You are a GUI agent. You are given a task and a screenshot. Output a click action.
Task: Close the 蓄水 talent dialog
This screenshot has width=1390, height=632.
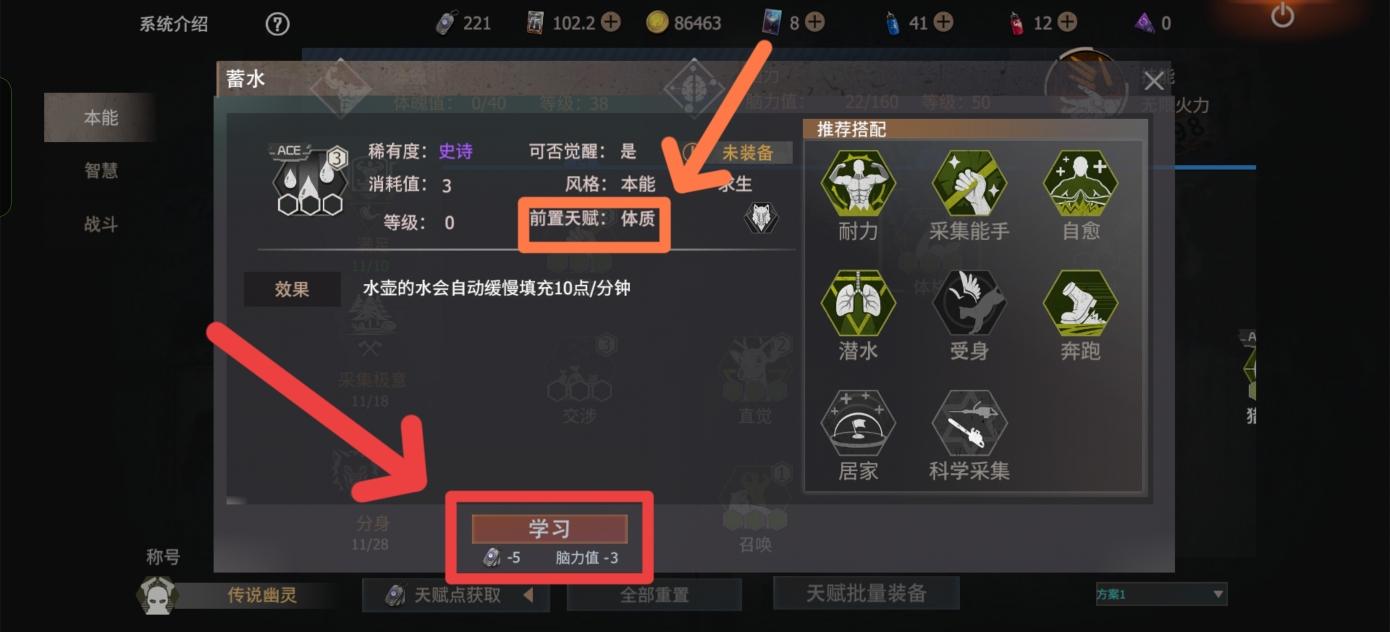click(x=1154, y=81)
